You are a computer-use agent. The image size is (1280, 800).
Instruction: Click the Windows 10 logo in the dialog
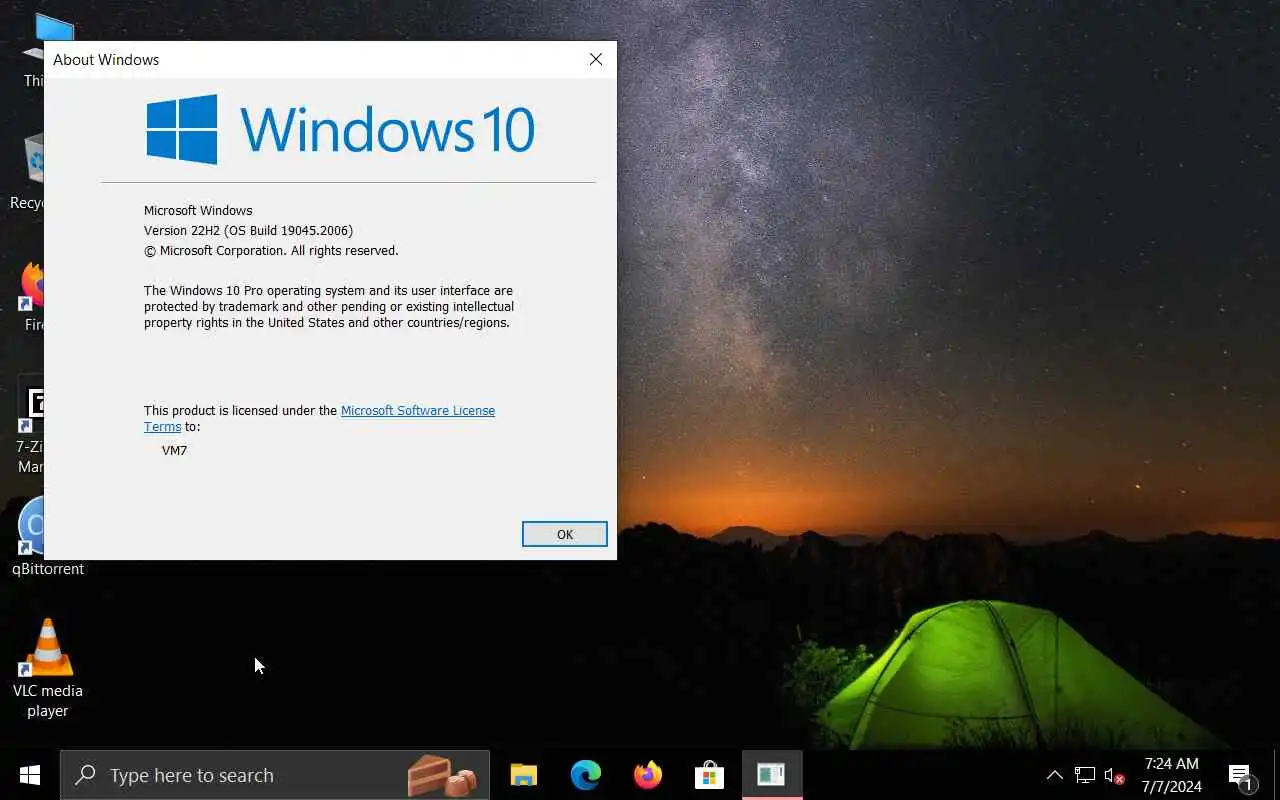tap(340, 129)
